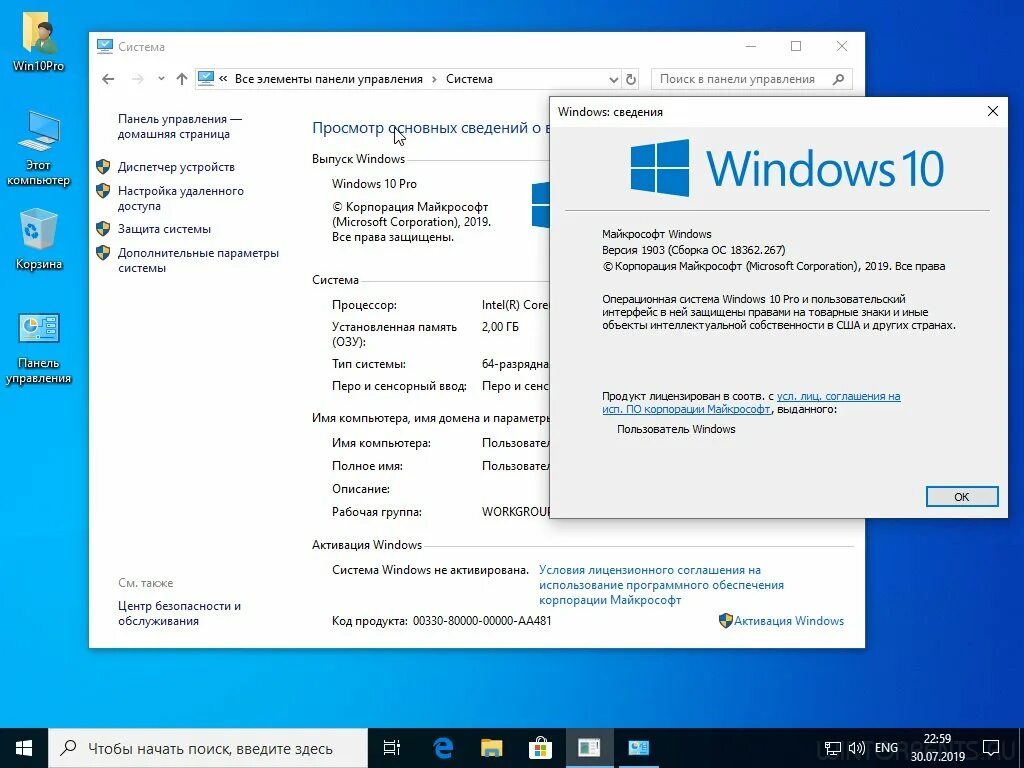Click the shield icon beside System Protection
The width and height of the screenshot is (1024, 768).
tap(103, 229)
